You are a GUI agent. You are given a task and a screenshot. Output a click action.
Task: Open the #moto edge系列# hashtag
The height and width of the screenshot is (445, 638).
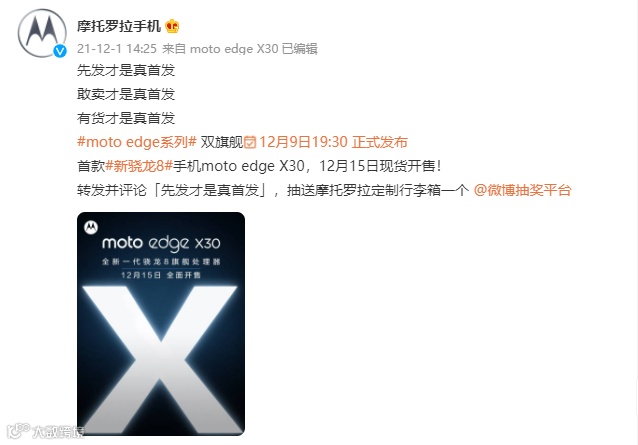(x=137, y=142)
